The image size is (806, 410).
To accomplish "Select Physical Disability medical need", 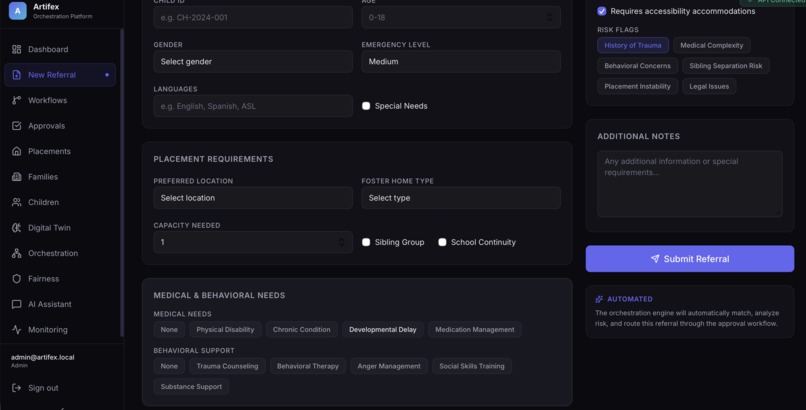I will tap(225, 330).
